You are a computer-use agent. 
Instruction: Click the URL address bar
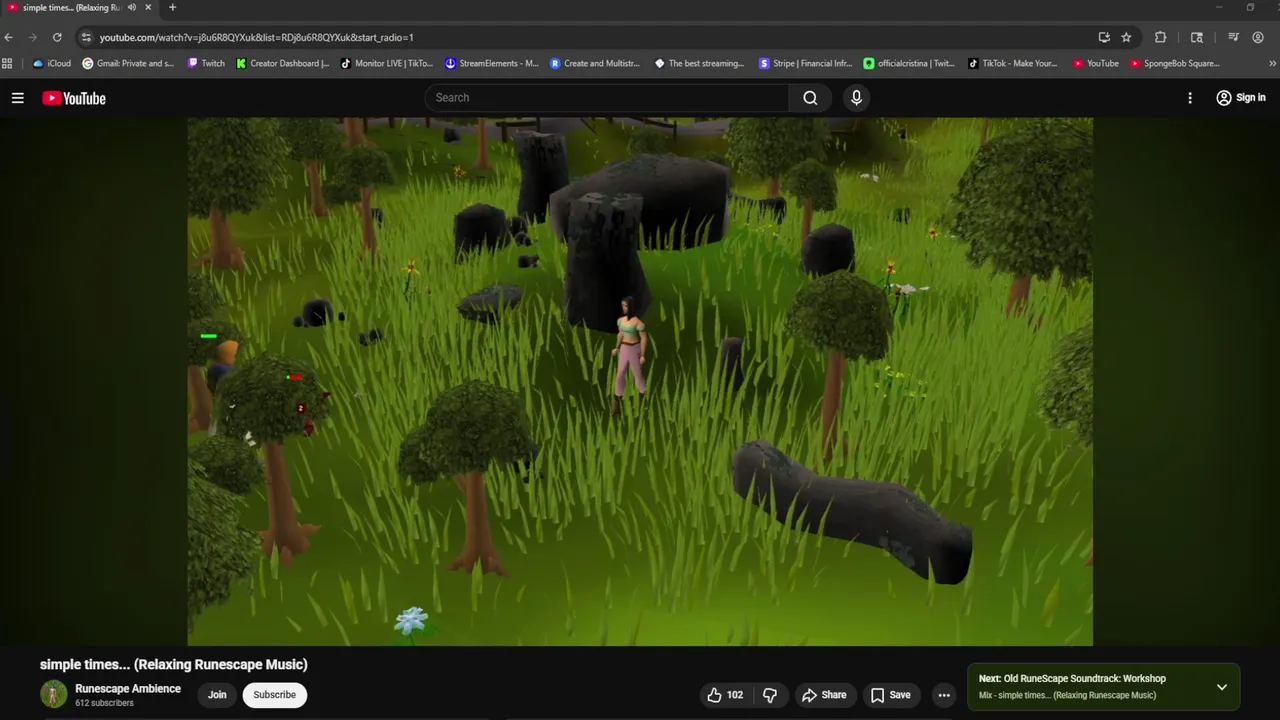coord(590,37)
